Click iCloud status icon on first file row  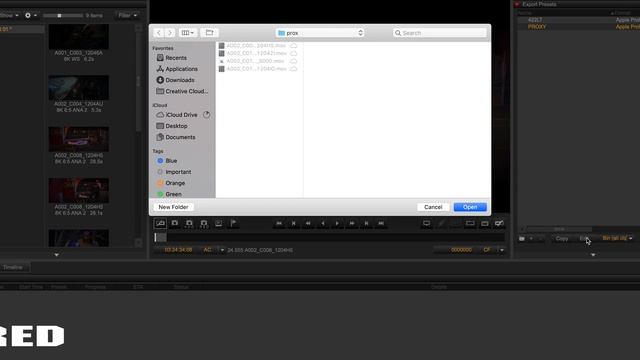[293, 45]
